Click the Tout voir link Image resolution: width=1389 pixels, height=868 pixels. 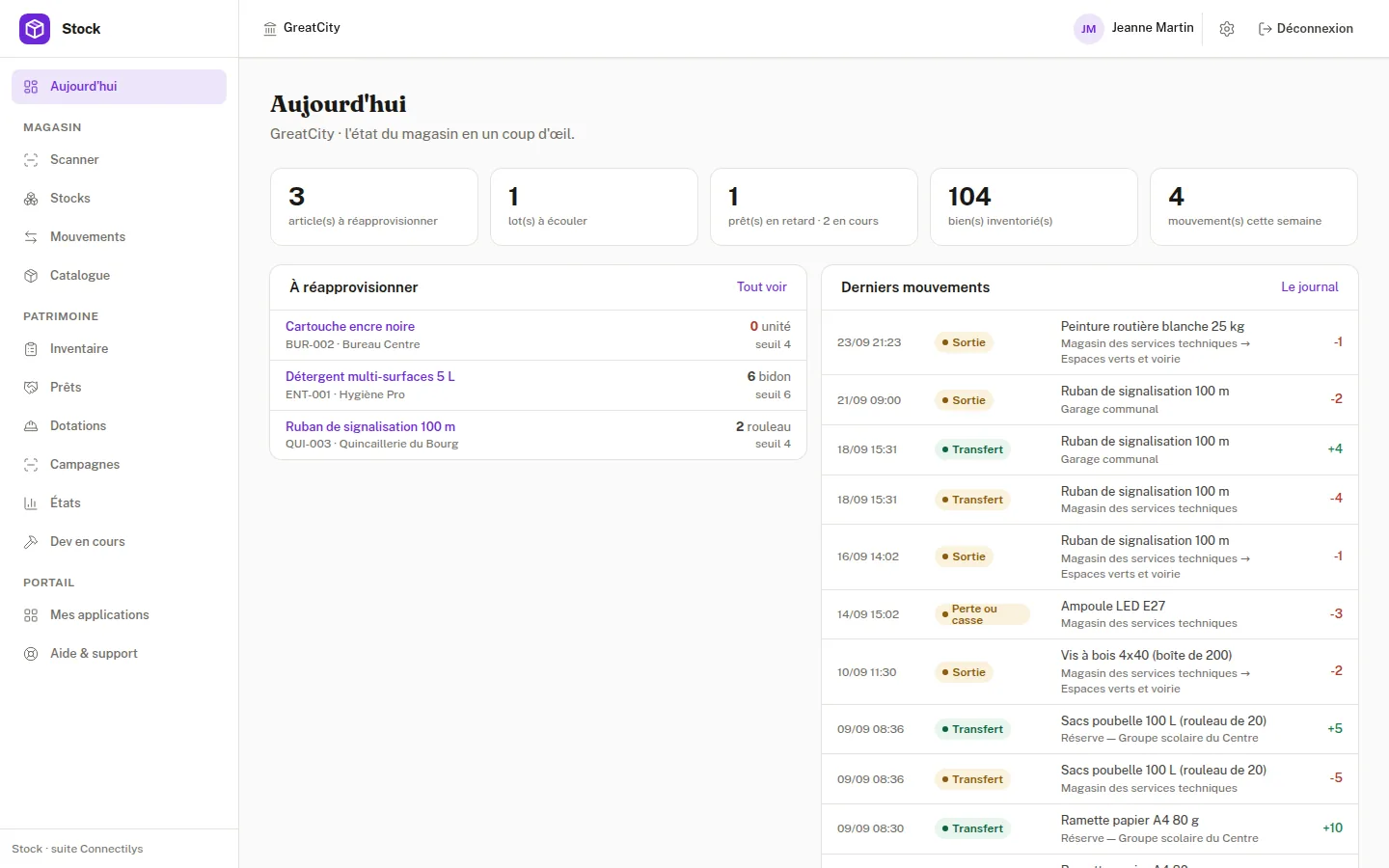(762, 287)
